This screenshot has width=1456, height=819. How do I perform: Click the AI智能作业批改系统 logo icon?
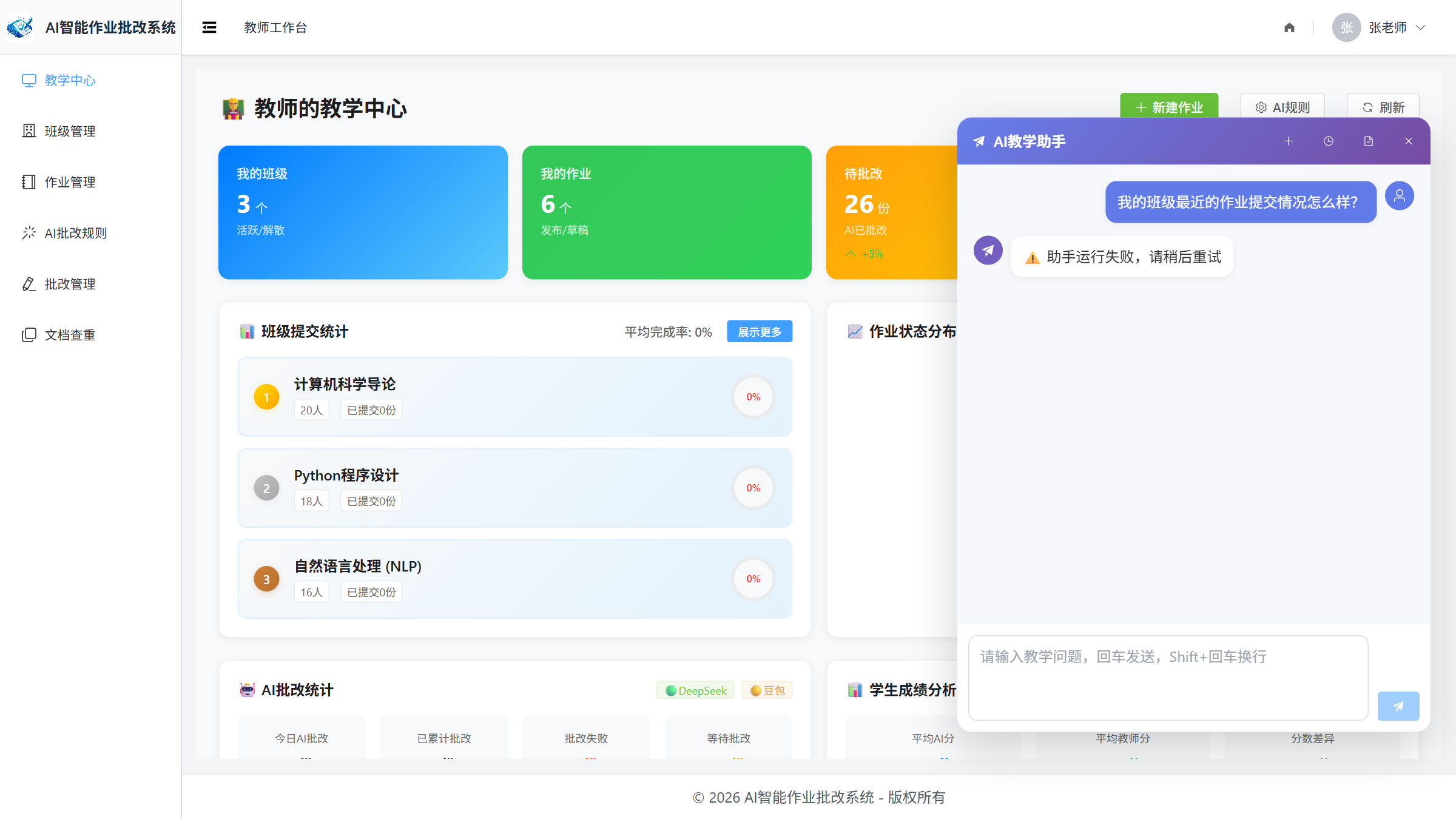pyautogui.click(x=20, y=27)
